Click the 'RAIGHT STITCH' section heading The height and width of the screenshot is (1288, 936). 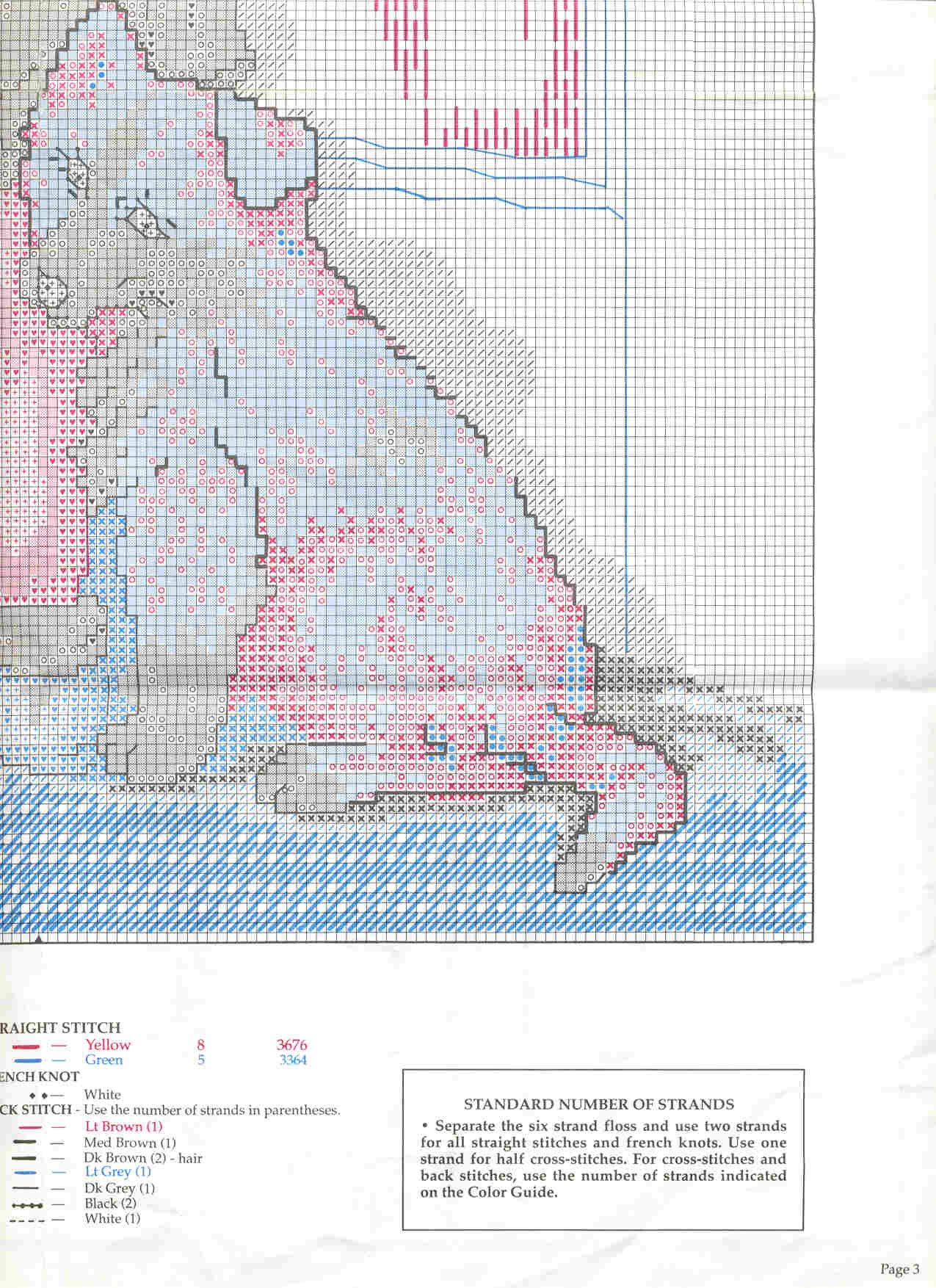(x=60, y=1028)
